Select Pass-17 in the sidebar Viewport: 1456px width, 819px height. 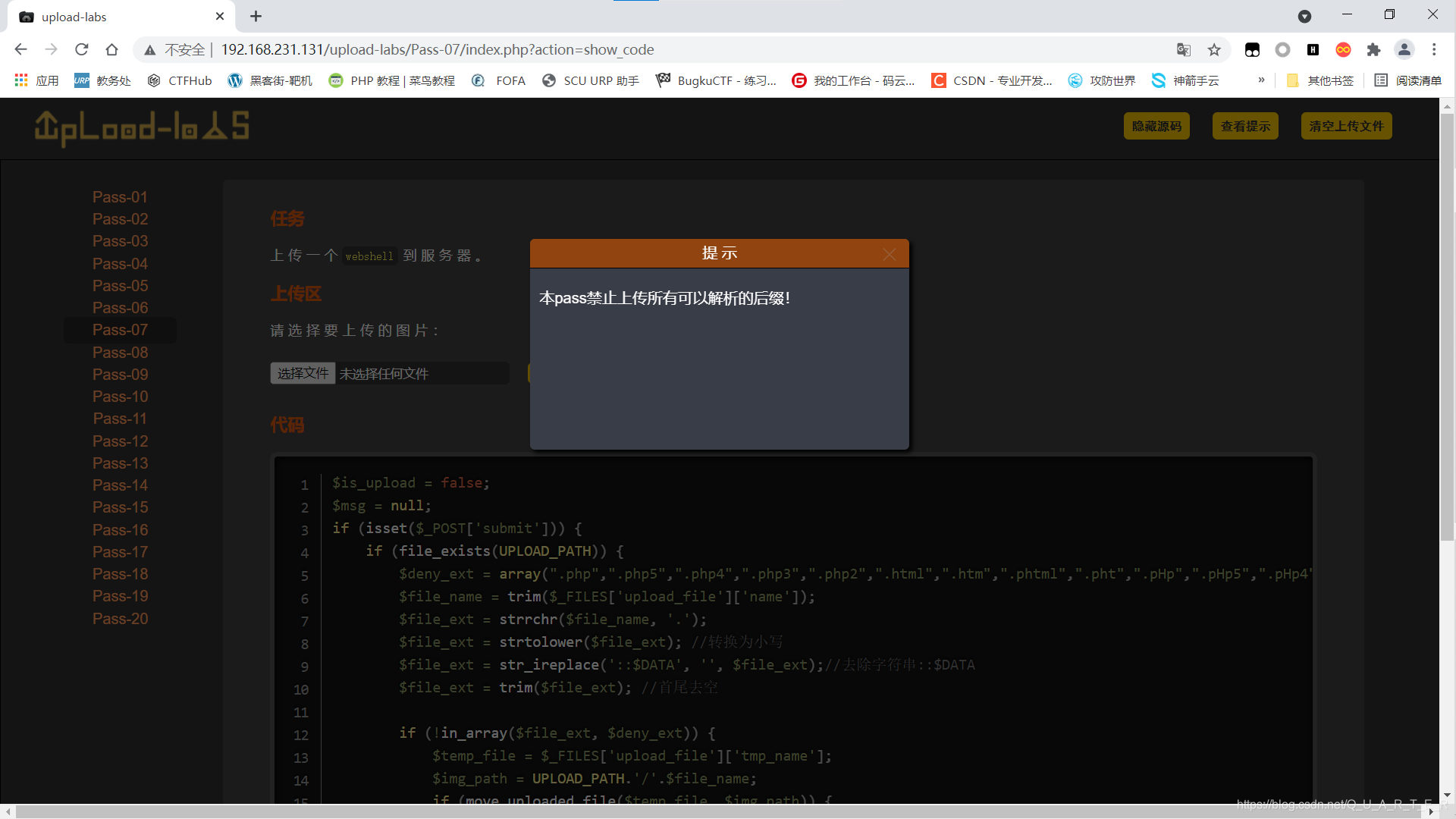[x=120, y=552]
